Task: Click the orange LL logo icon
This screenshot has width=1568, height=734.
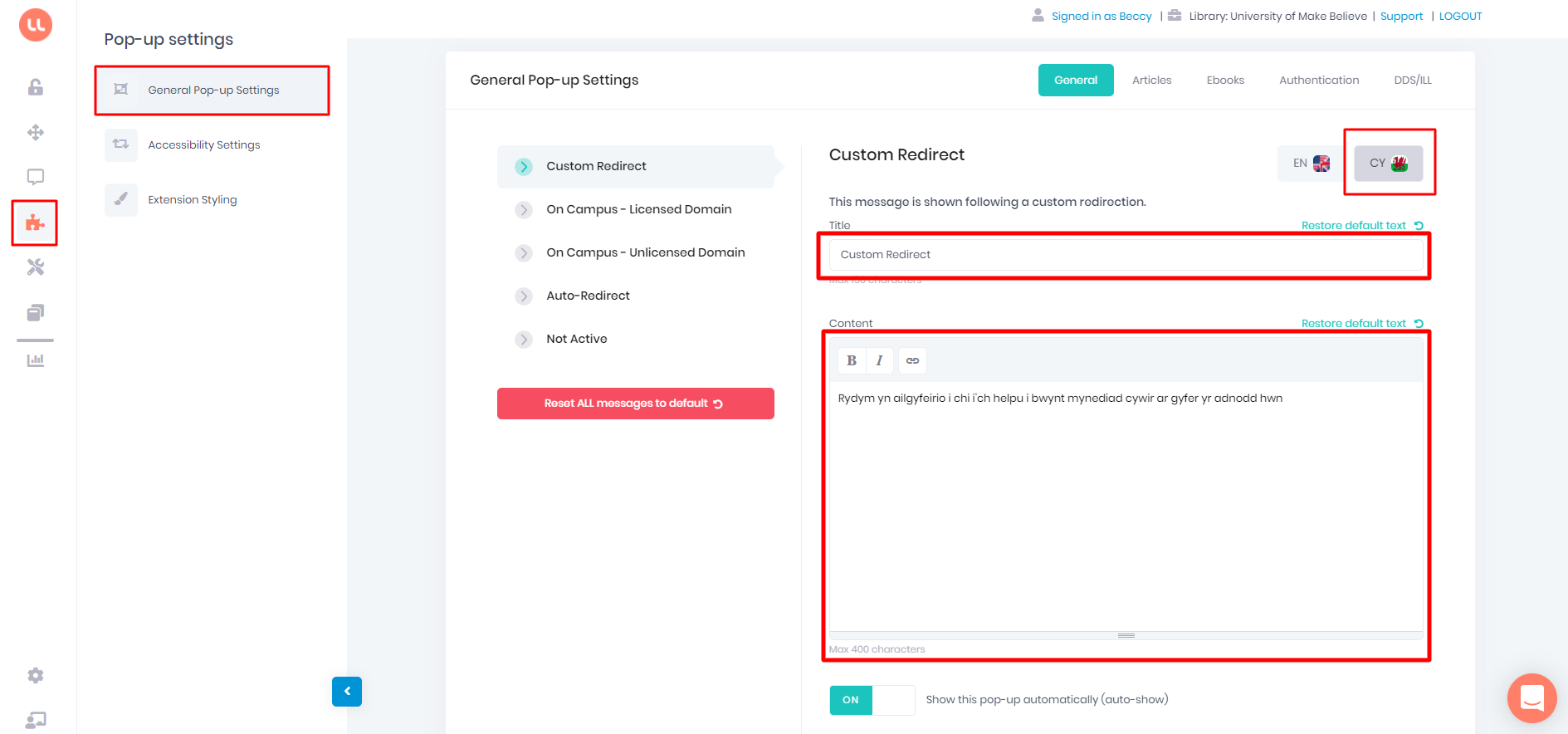Action: tap(36, 24)
